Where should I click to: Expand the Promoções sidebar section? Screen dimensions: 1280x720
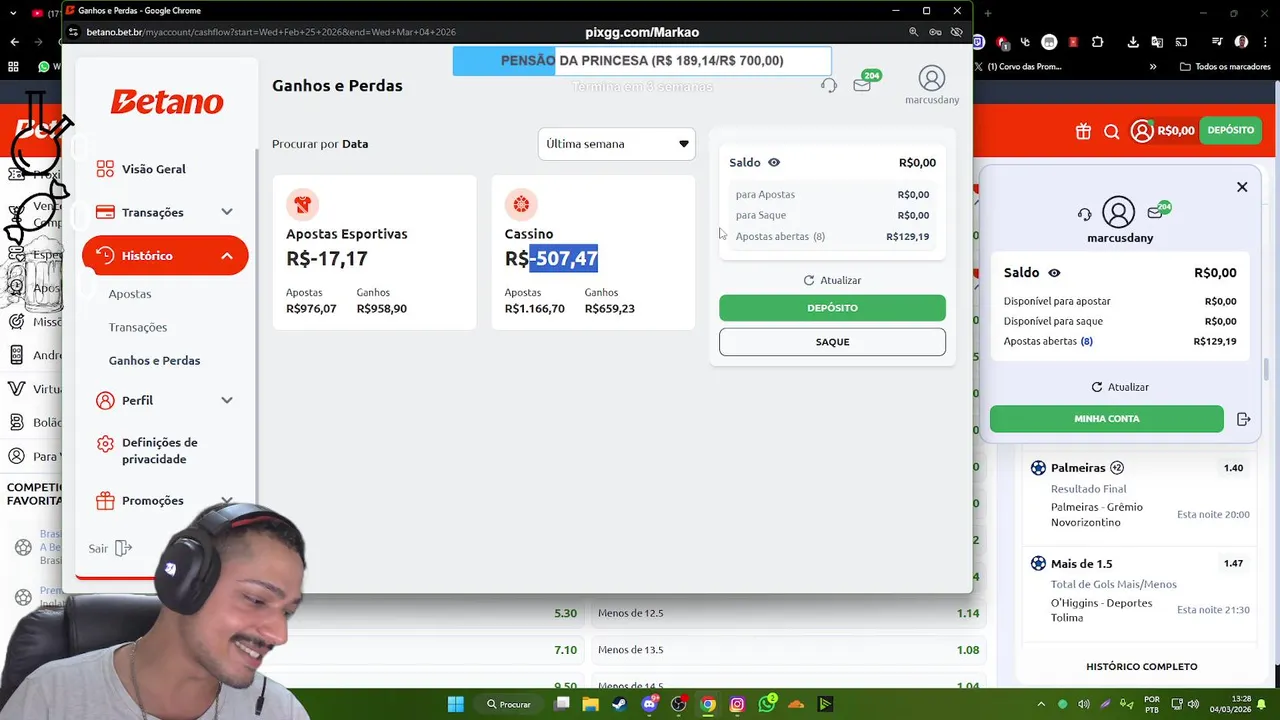coord(227,500)
